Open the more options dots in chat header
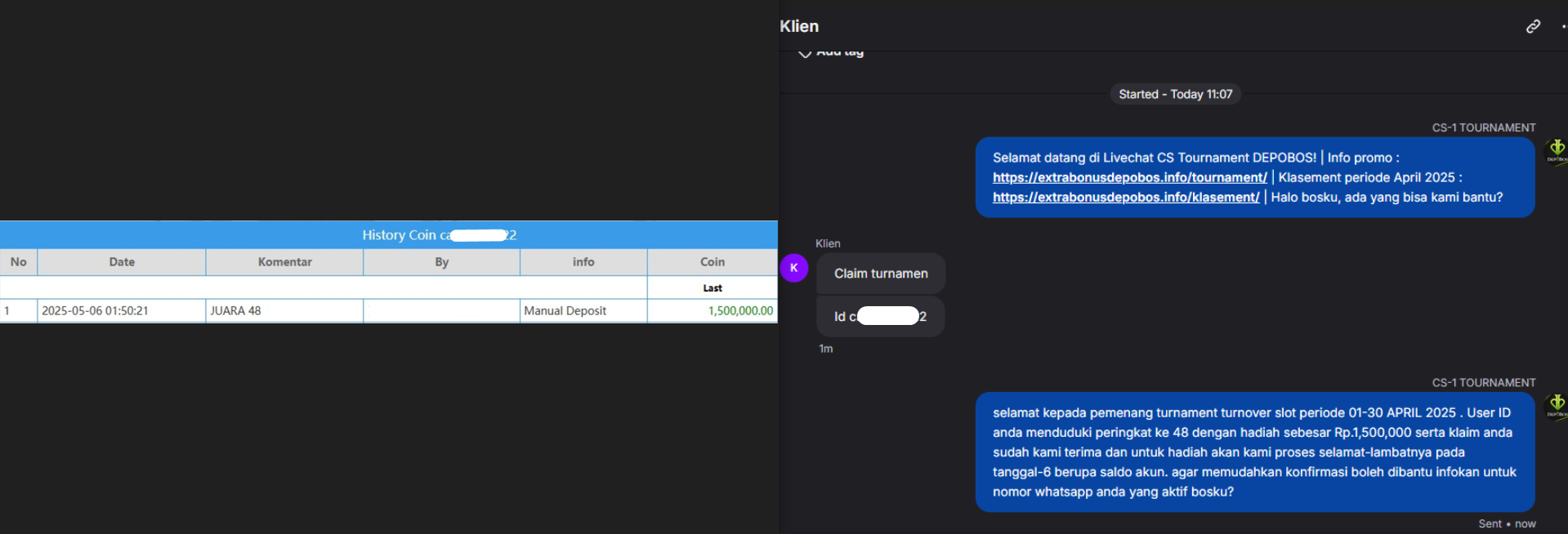The image size is (1568, 534). click(1564, 26)
